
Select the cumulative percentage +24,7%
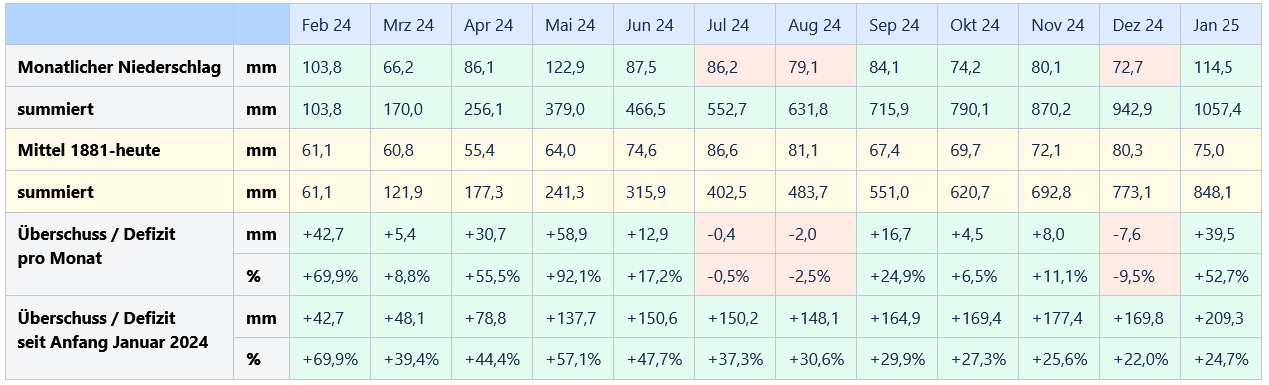(1222, 359)
